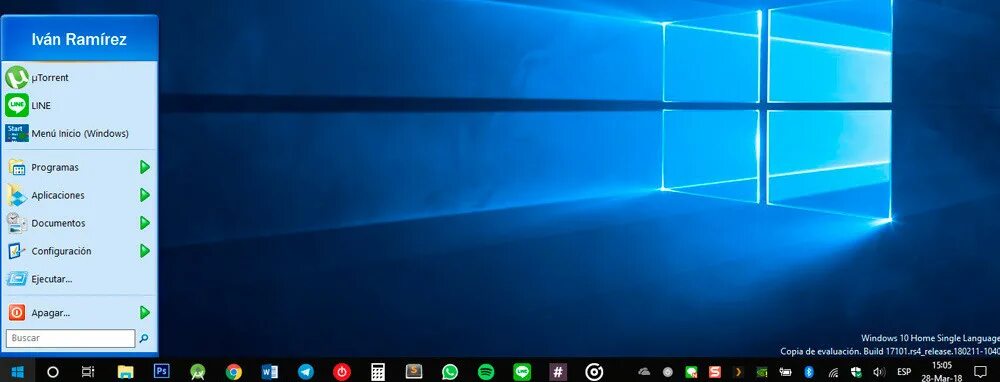Image resolution: width=1000 pixels, height=382 pixels.
Task: Open the Aplicaciones entry
Action: click(x=80, y=195)
